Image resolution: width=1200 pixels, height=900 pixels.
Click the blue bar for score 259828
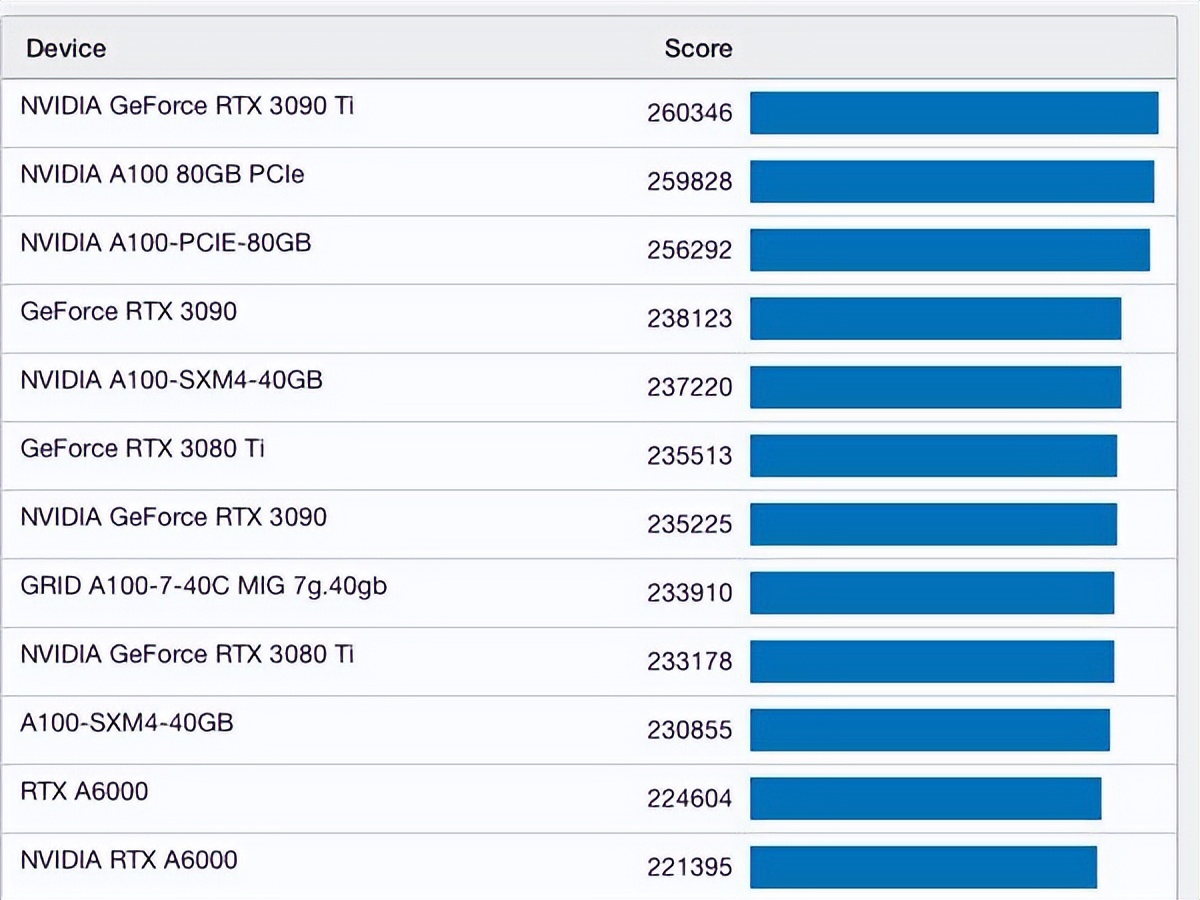(x=952, y=182)
